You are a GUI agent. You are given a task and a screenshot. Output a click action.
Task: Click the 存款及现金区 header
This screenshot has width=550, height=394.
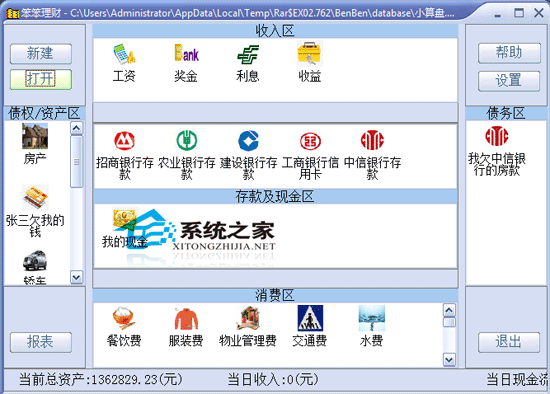(x=275, y=196)
